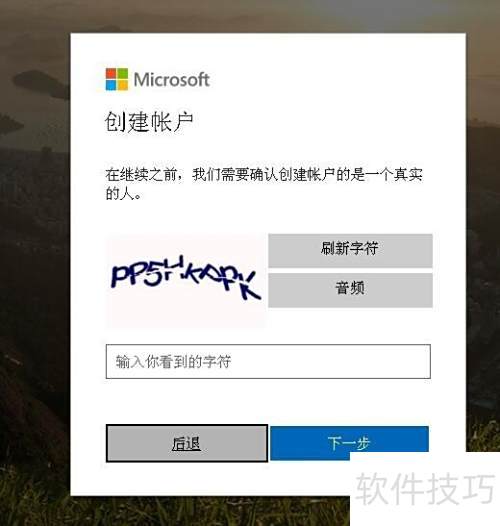Image resolution: width=500 pixels, height=526 pixels.
Task: Click the yellow square of Microsoft logo
Action: 122,85
